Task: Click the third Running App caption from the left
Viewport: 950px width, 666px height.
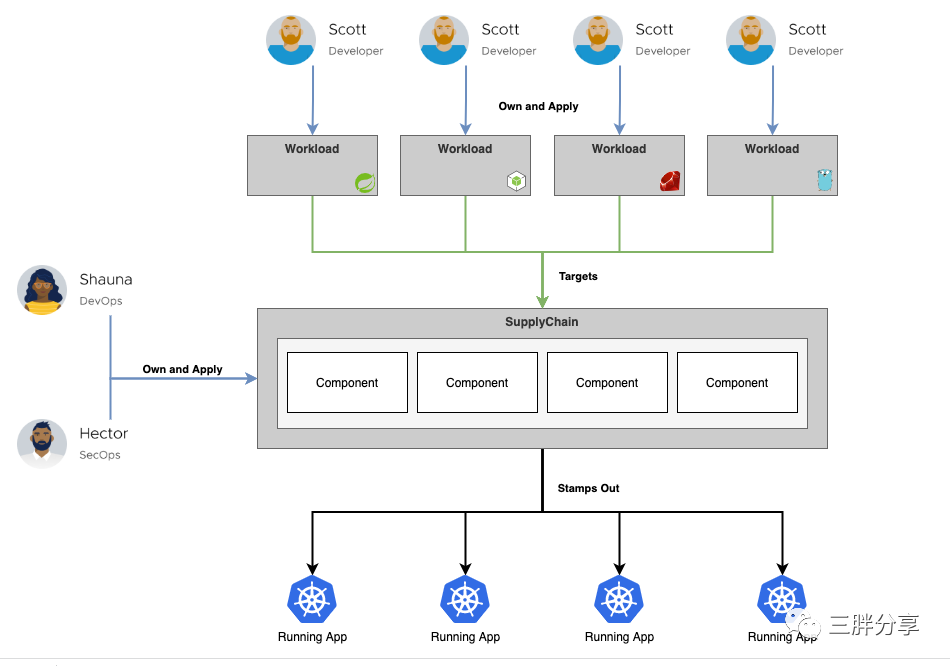Action: point(619,637)
